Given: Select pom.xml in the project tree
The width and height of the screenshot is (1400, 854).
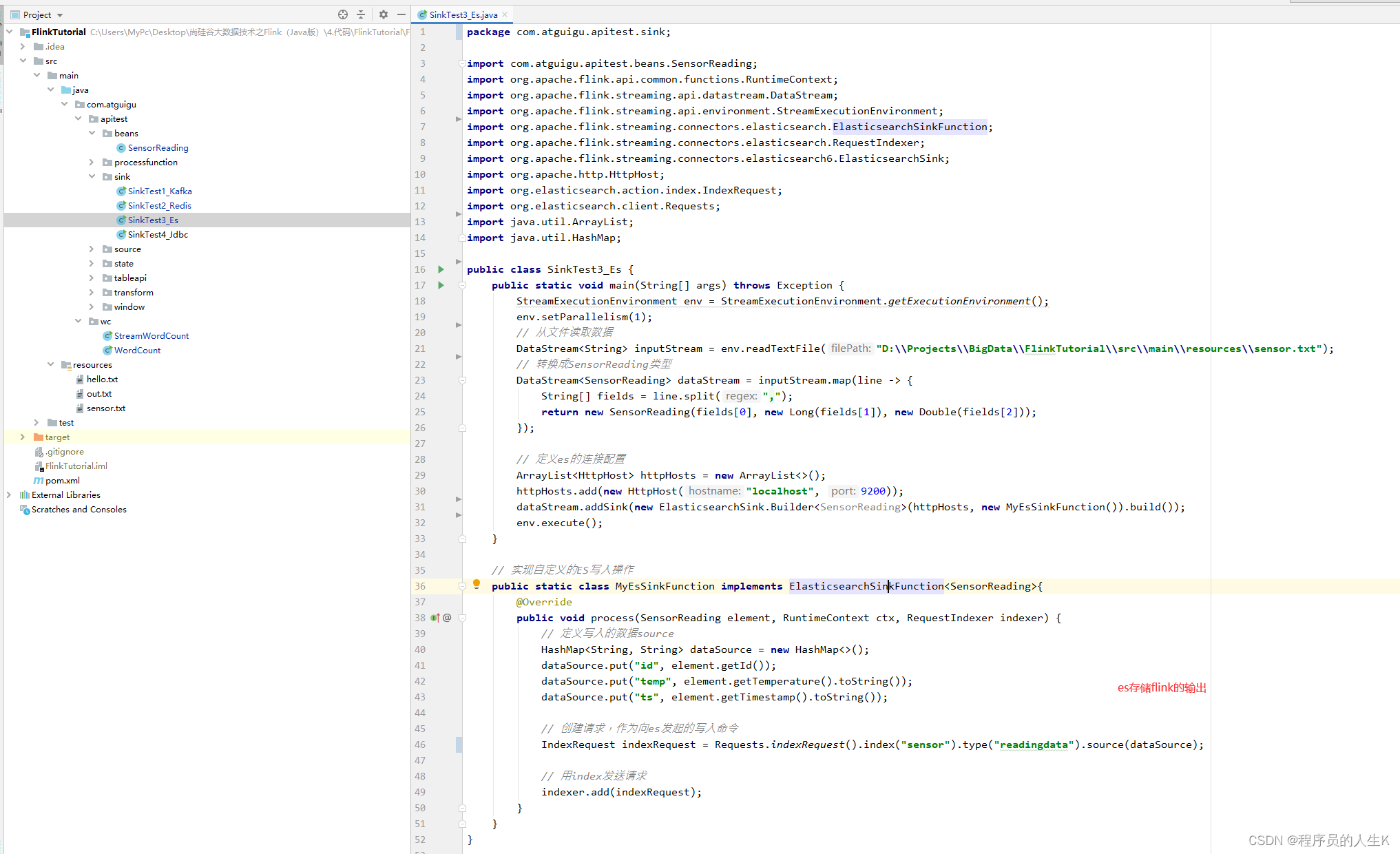Looking at the screenshot, I should (62, 481).
